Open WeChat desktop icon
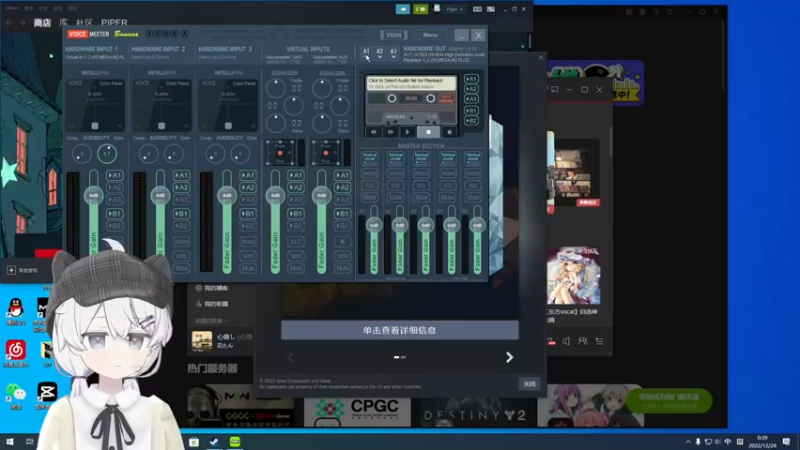 click(16, 396)
